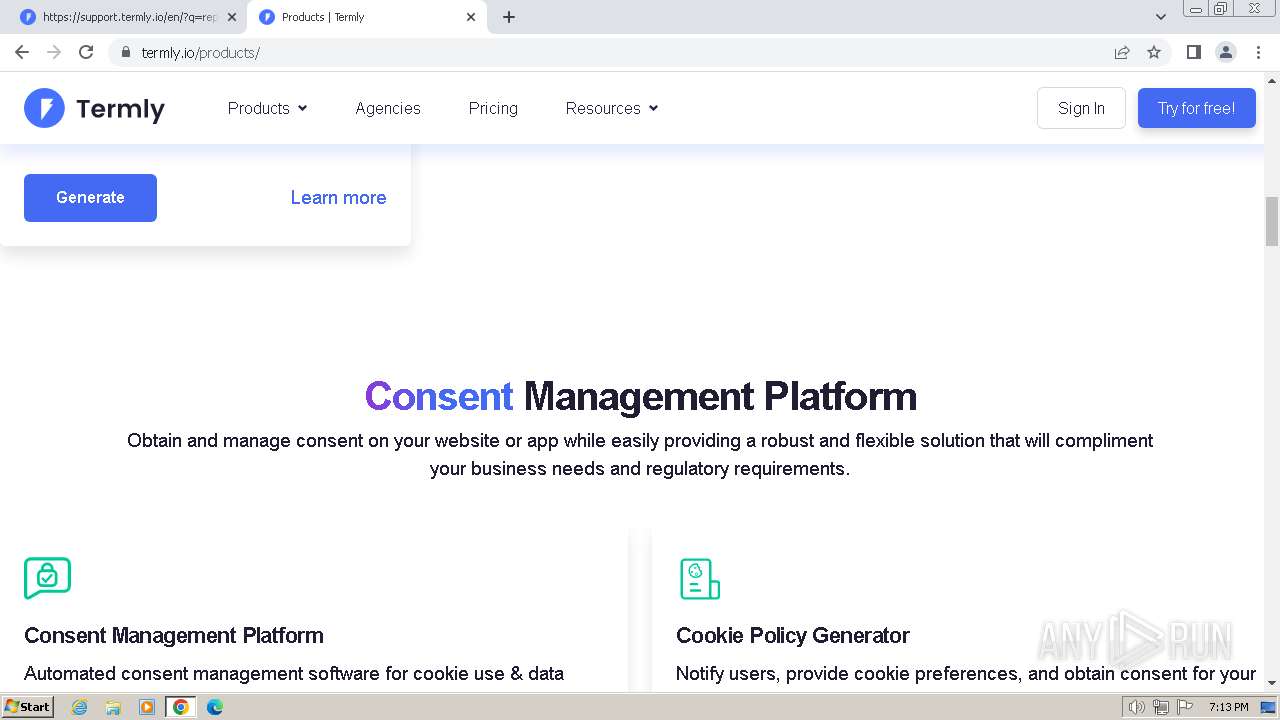Open File Explorer from taskbar

(x=113, y=707)
